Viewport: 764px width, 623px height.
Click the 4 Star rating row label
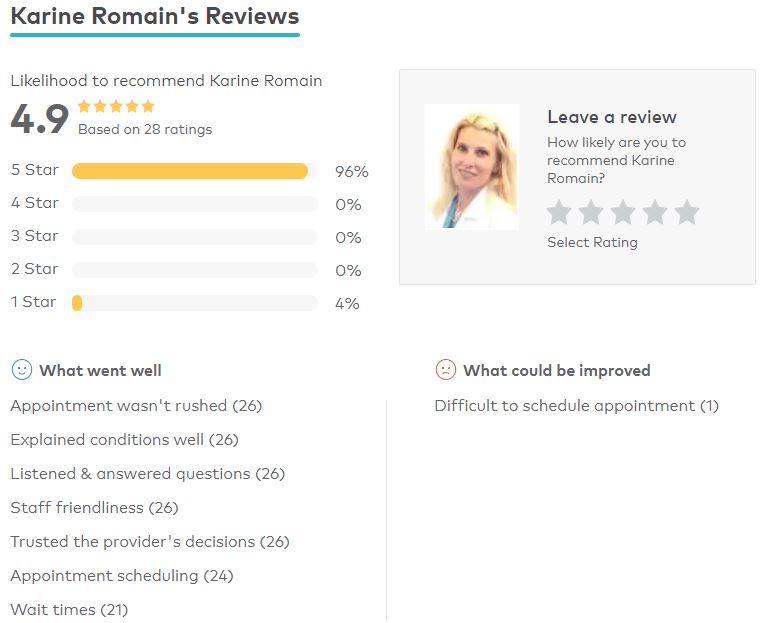tap(35, 203)
